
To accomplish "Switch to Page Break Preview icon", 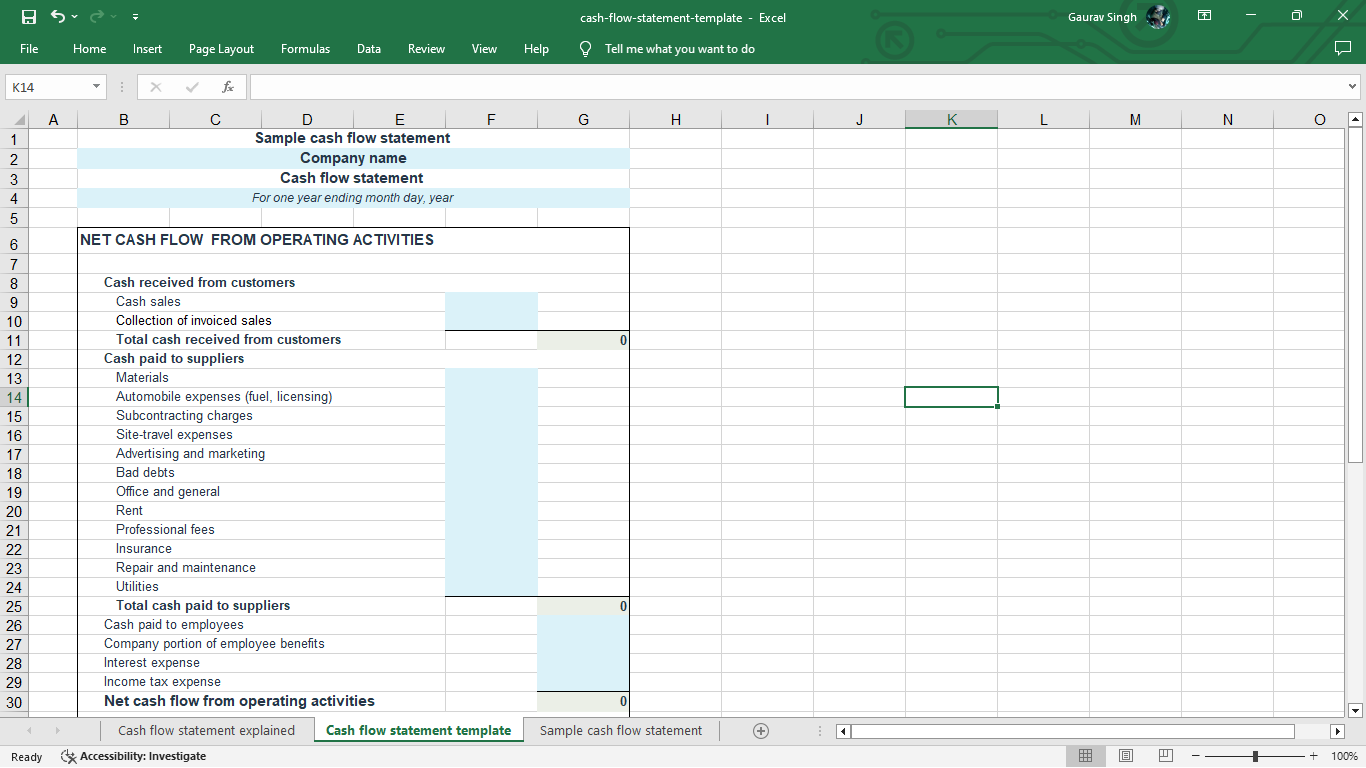I will coord(1165,756).
